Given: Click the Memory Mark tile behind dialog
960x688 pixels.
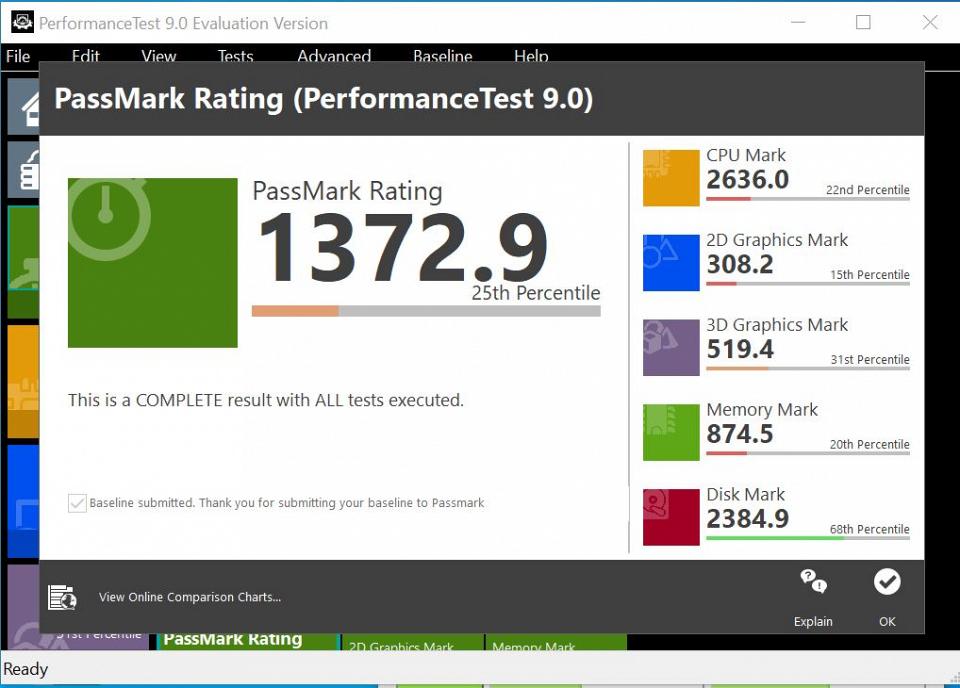Looking at the screenshot, I should [556, 642].
